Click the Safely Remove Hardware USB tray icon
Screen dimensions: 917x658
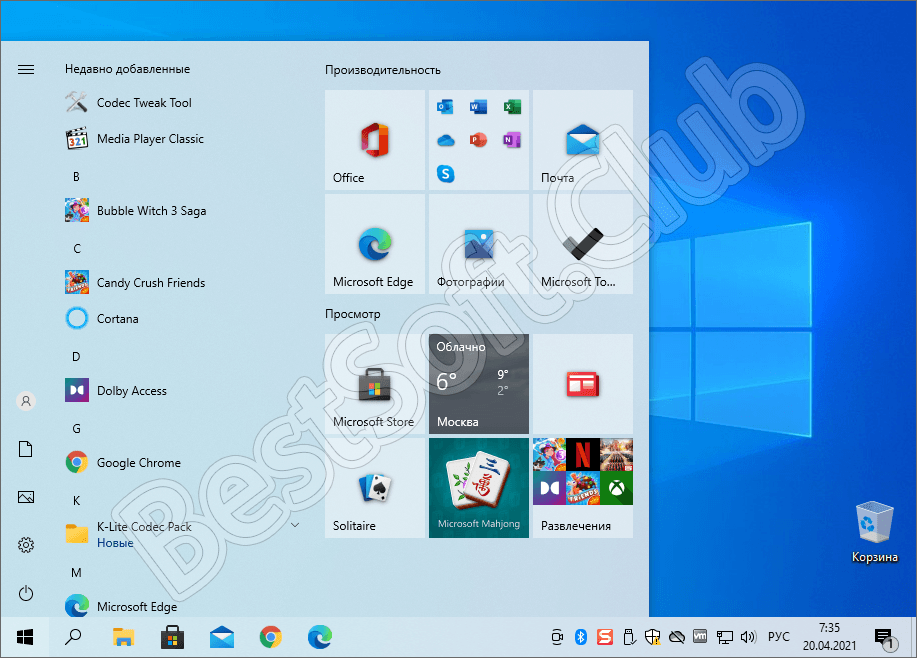629,637
